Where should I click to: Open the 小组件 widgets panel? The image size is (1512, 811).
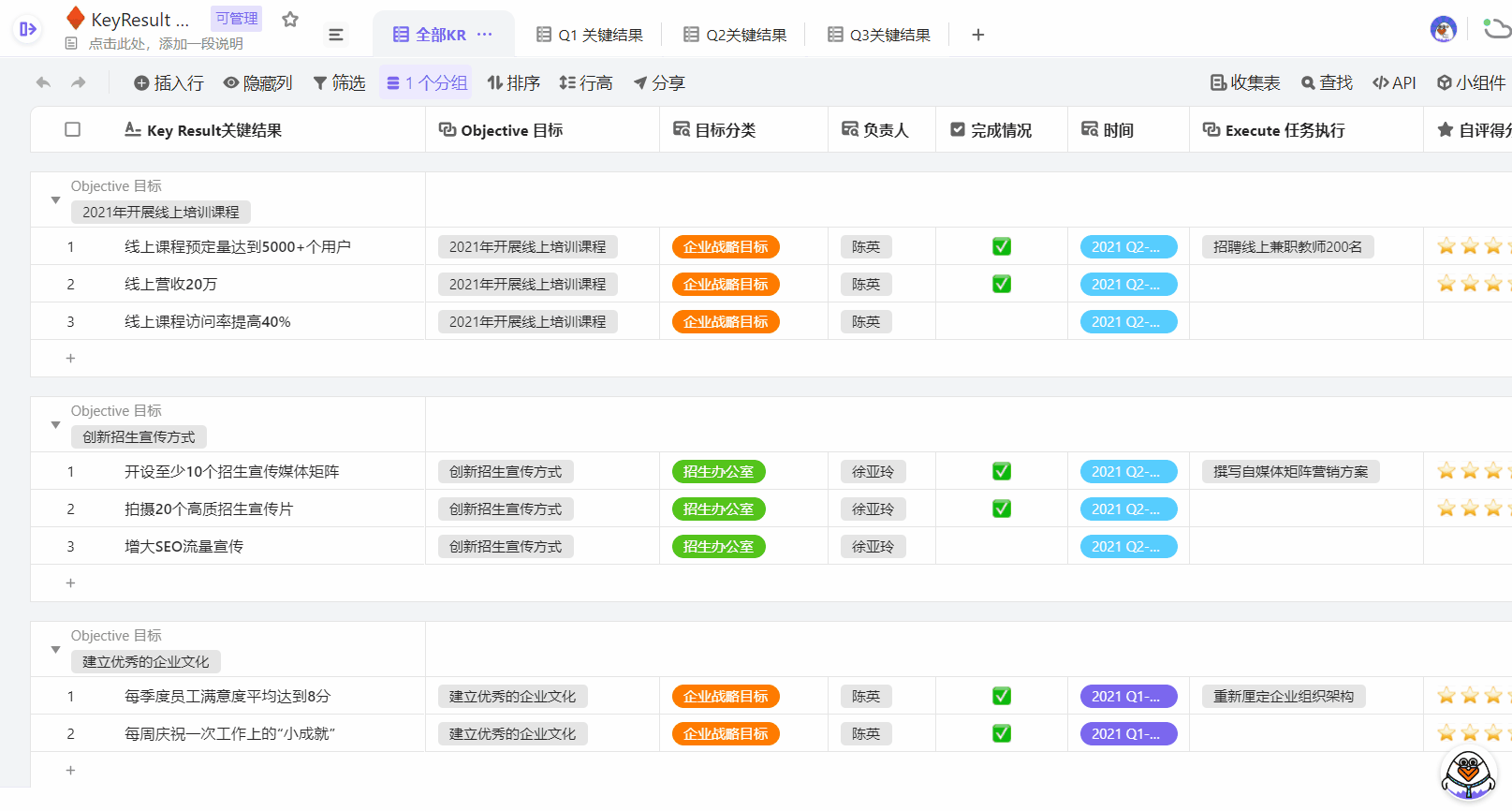(x=1471, y=83)
